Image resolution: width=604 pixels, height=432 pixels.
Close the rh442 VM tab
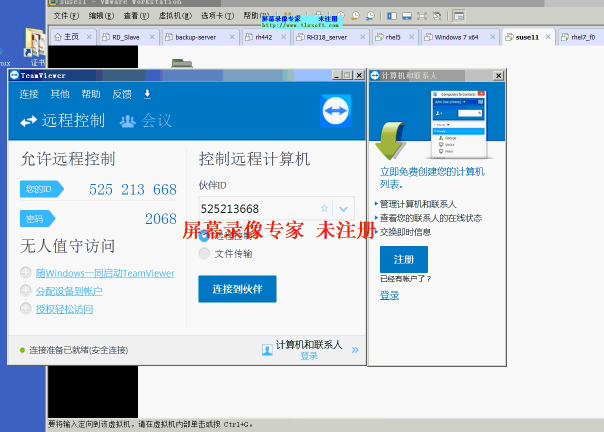[x=284, y=37]
